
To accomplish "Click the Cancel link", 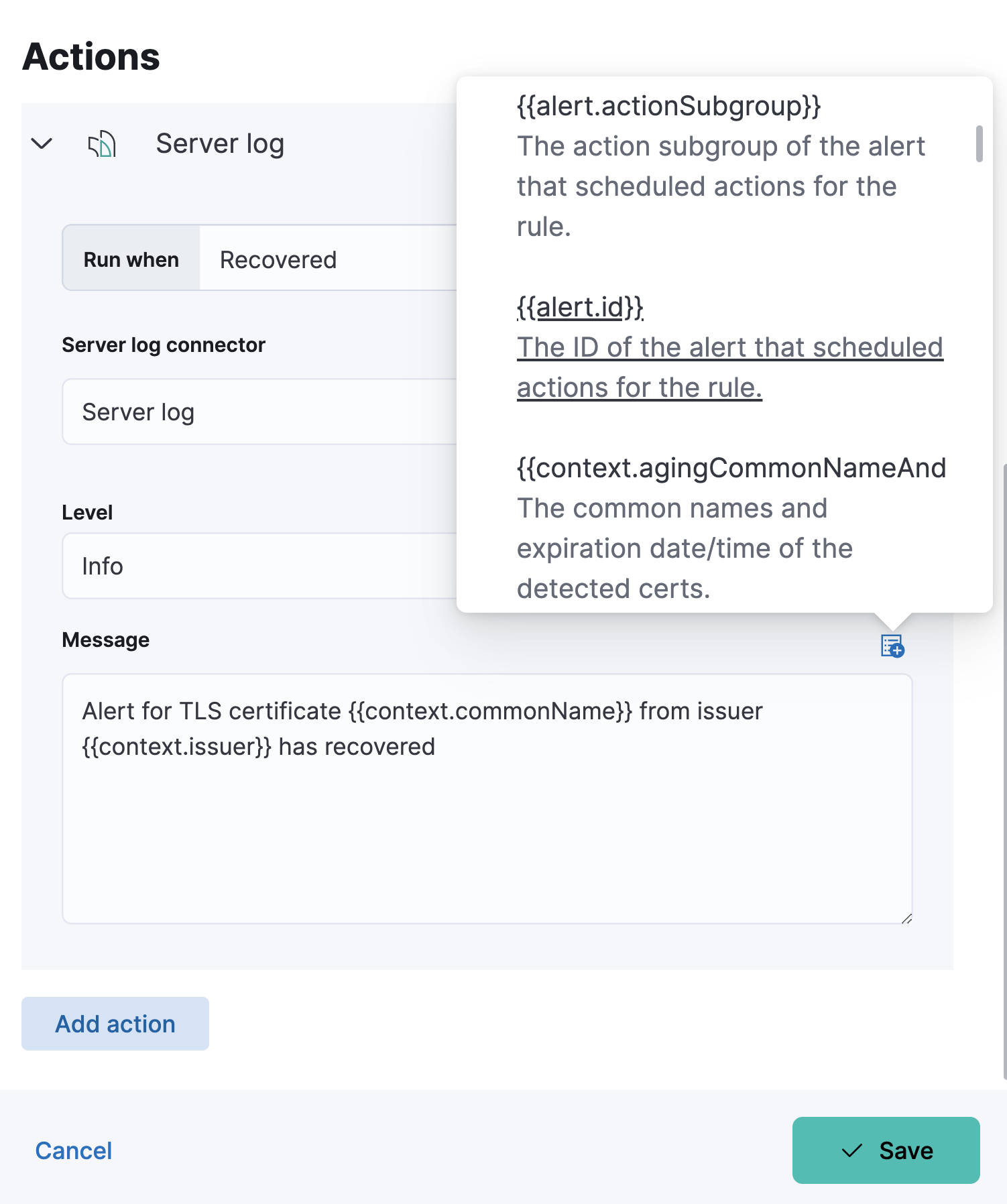I will pyautogui.click(x=73, y=1150).
